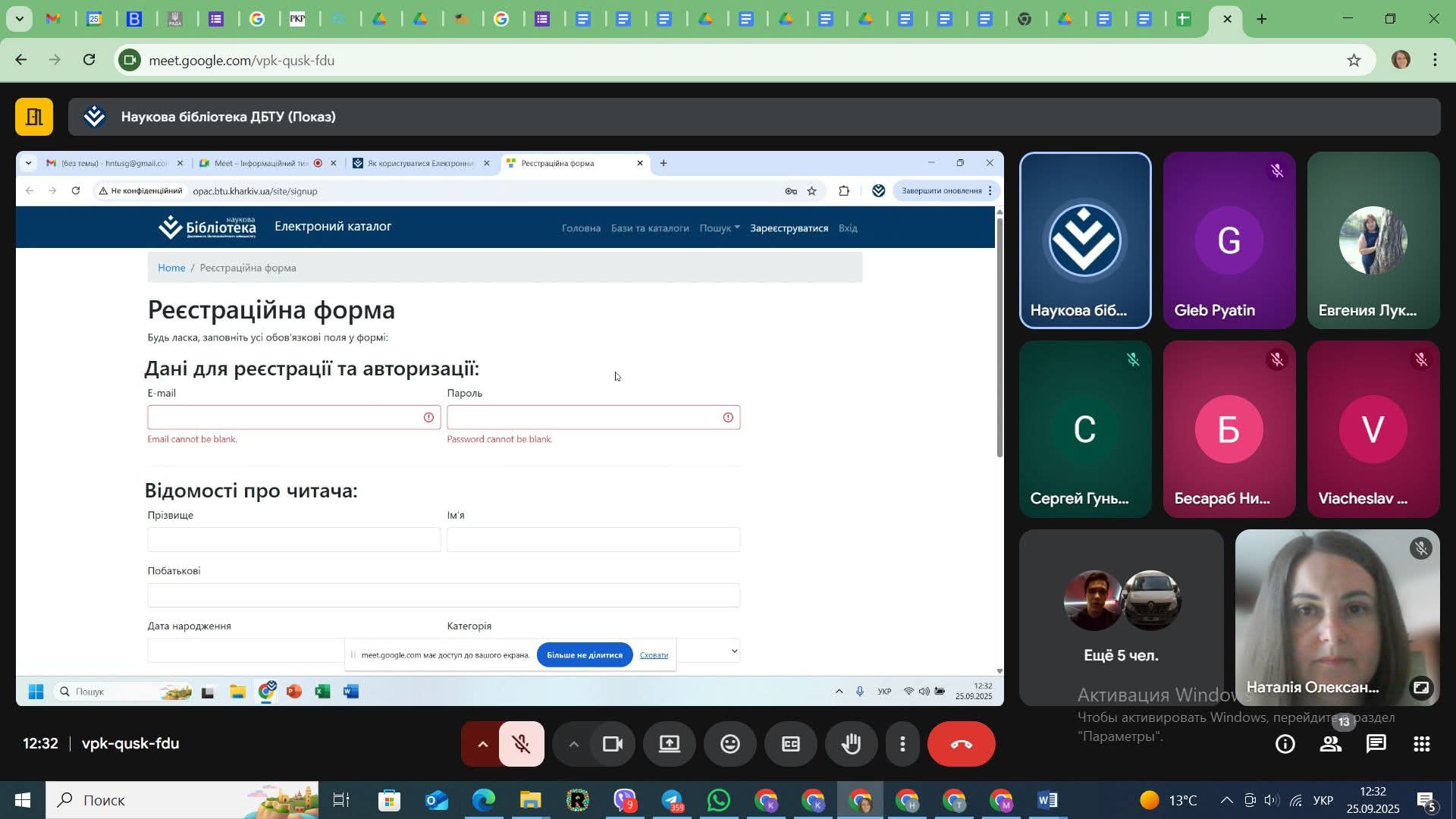Reload the Meet page

click(x=89, y=60)
